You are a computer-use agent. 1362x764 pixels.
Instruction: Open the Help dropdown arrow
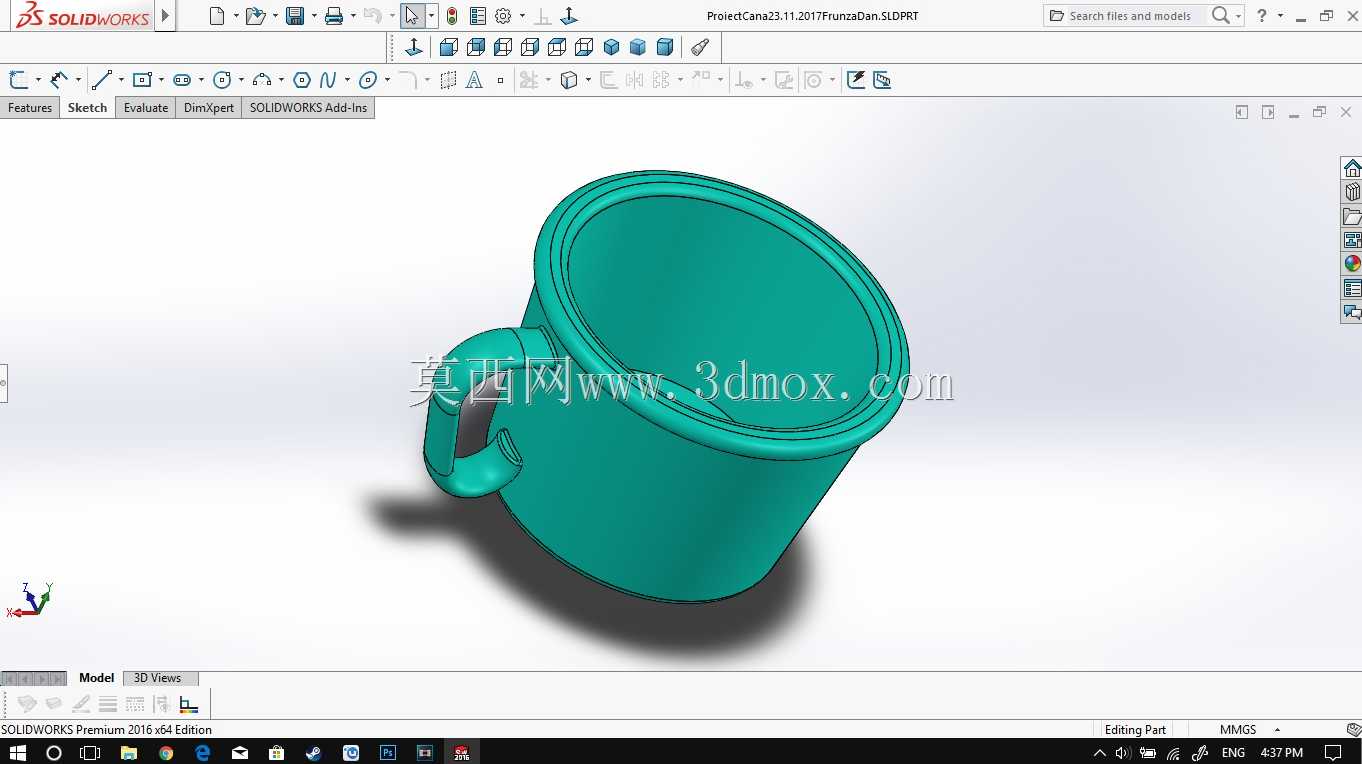[1280, 16]
